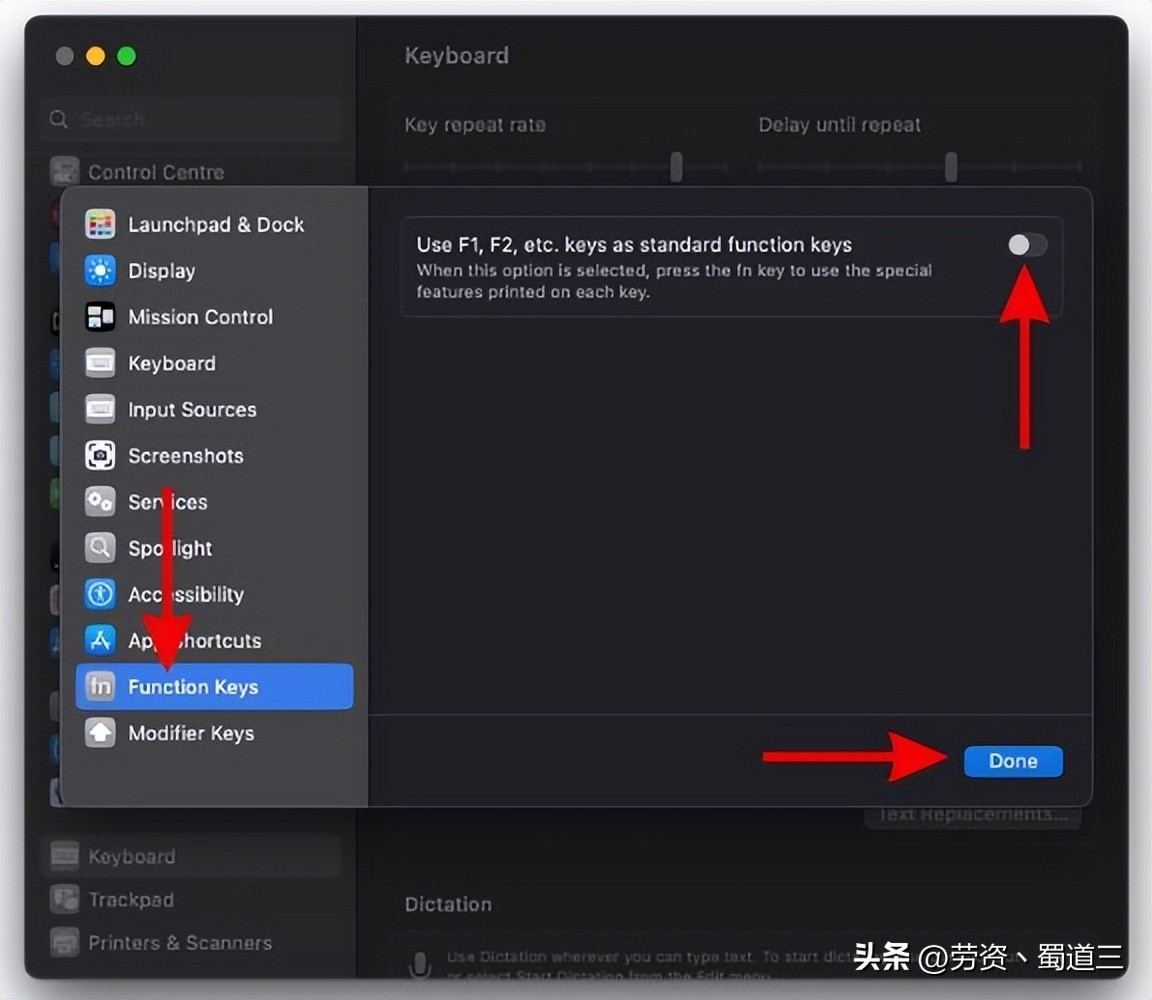1152x1000 pixels.
Task: Open Trackpad in settings sidebar
Action: click(x=192, y=899)
